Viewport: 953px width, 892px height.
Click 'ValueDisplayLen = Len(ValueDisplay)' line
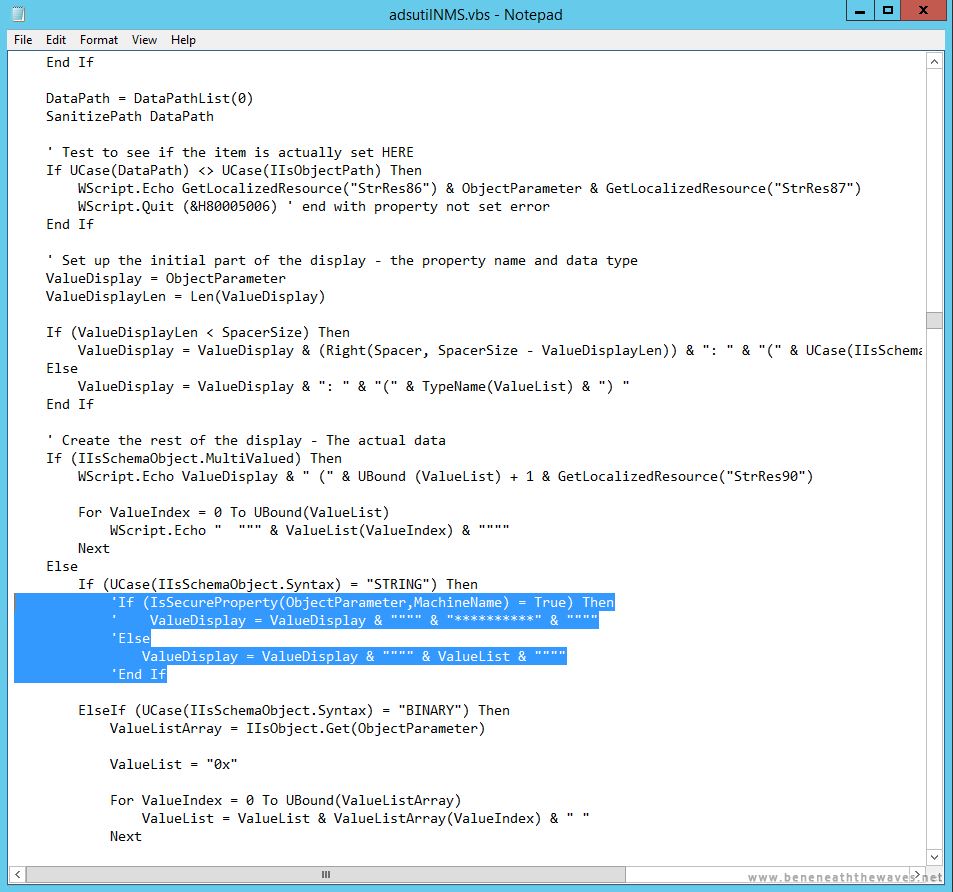tap(185, 297)
